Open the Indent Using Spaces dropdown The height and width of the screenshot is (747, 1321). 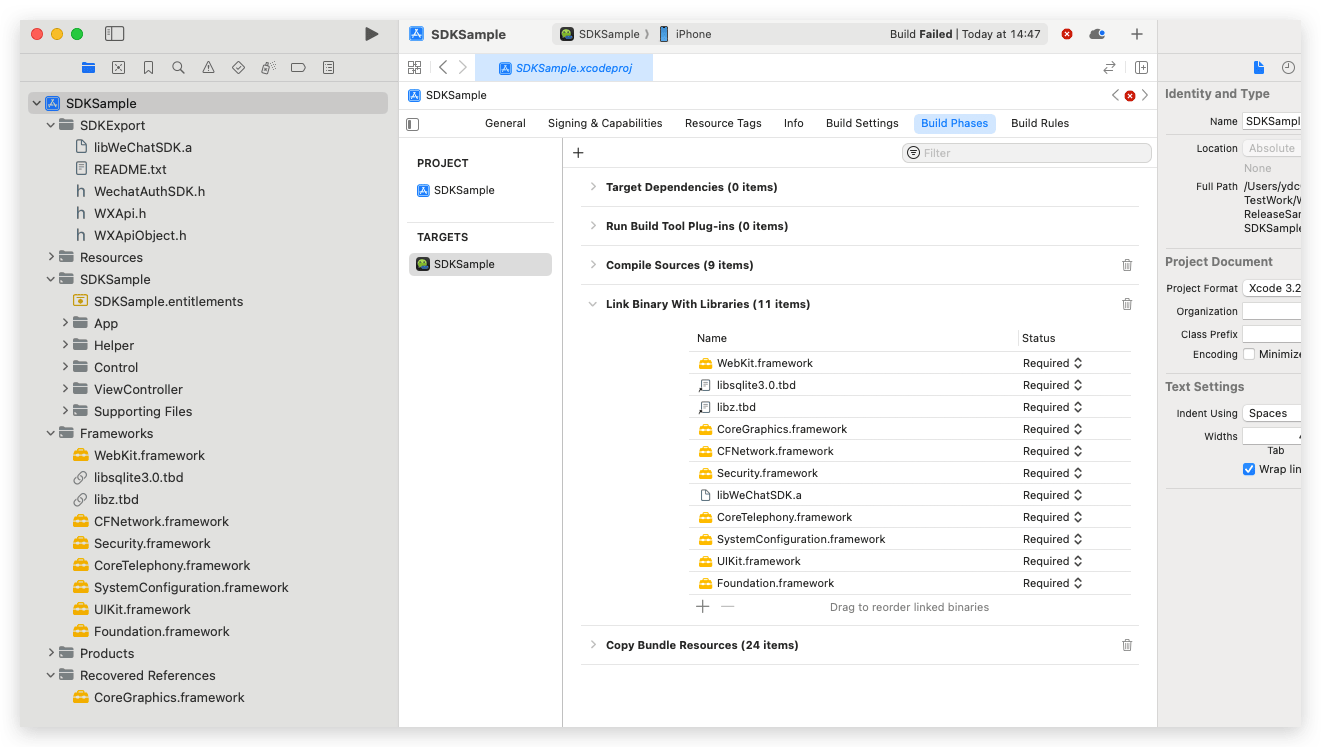(1272, 413)
